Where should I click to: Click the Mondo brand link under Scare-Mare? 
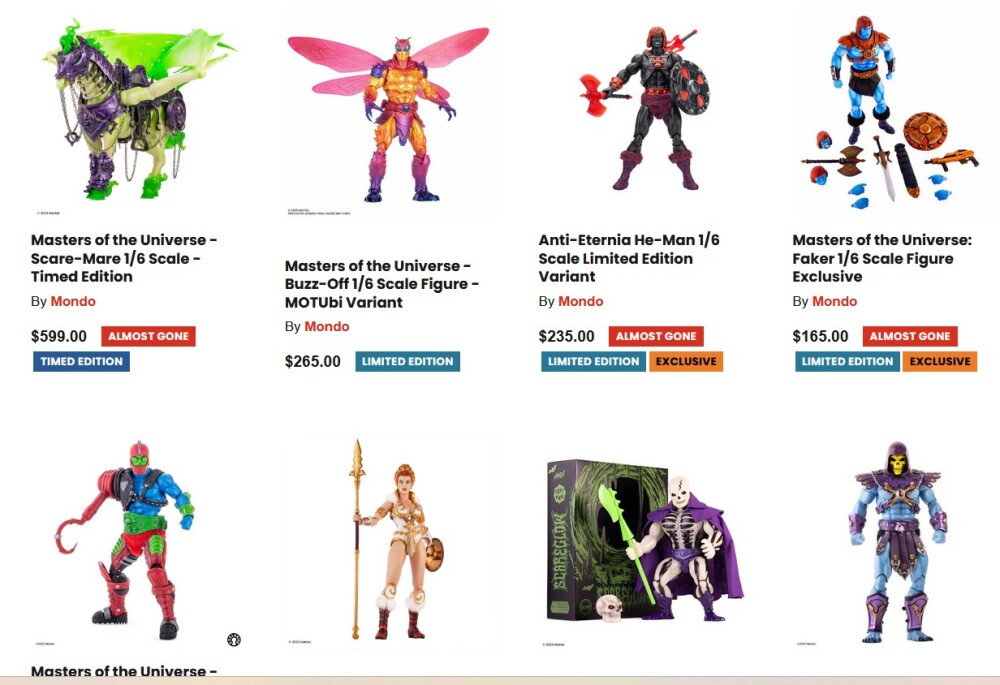(73, 301)
